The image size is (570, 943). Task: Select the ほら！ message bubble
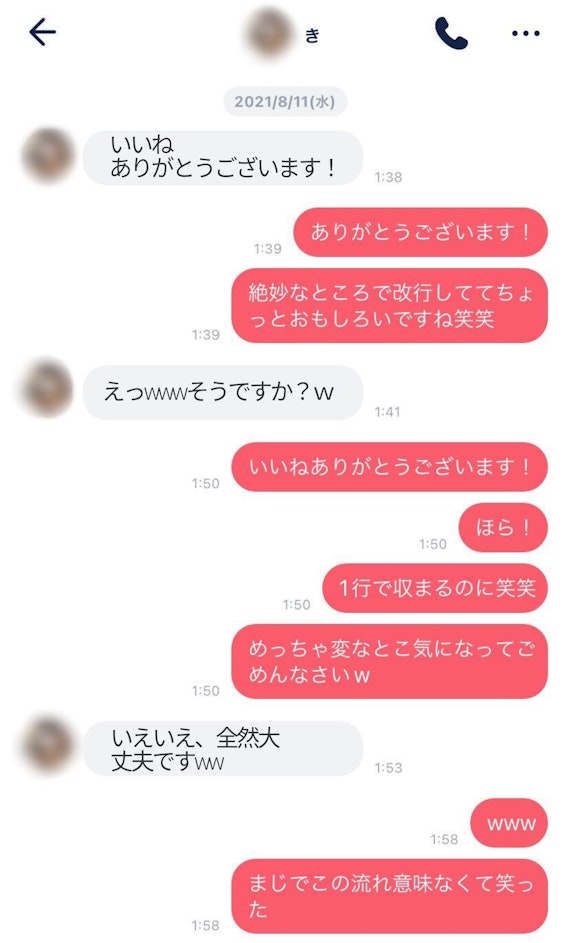(x=503, y=527)
